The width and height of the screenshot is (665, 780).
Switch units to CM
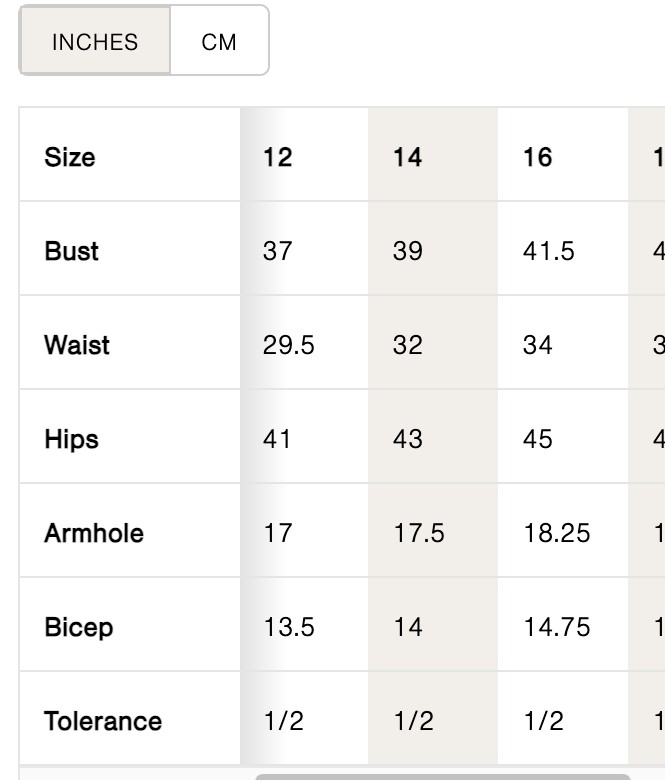[x=219, y=40]
